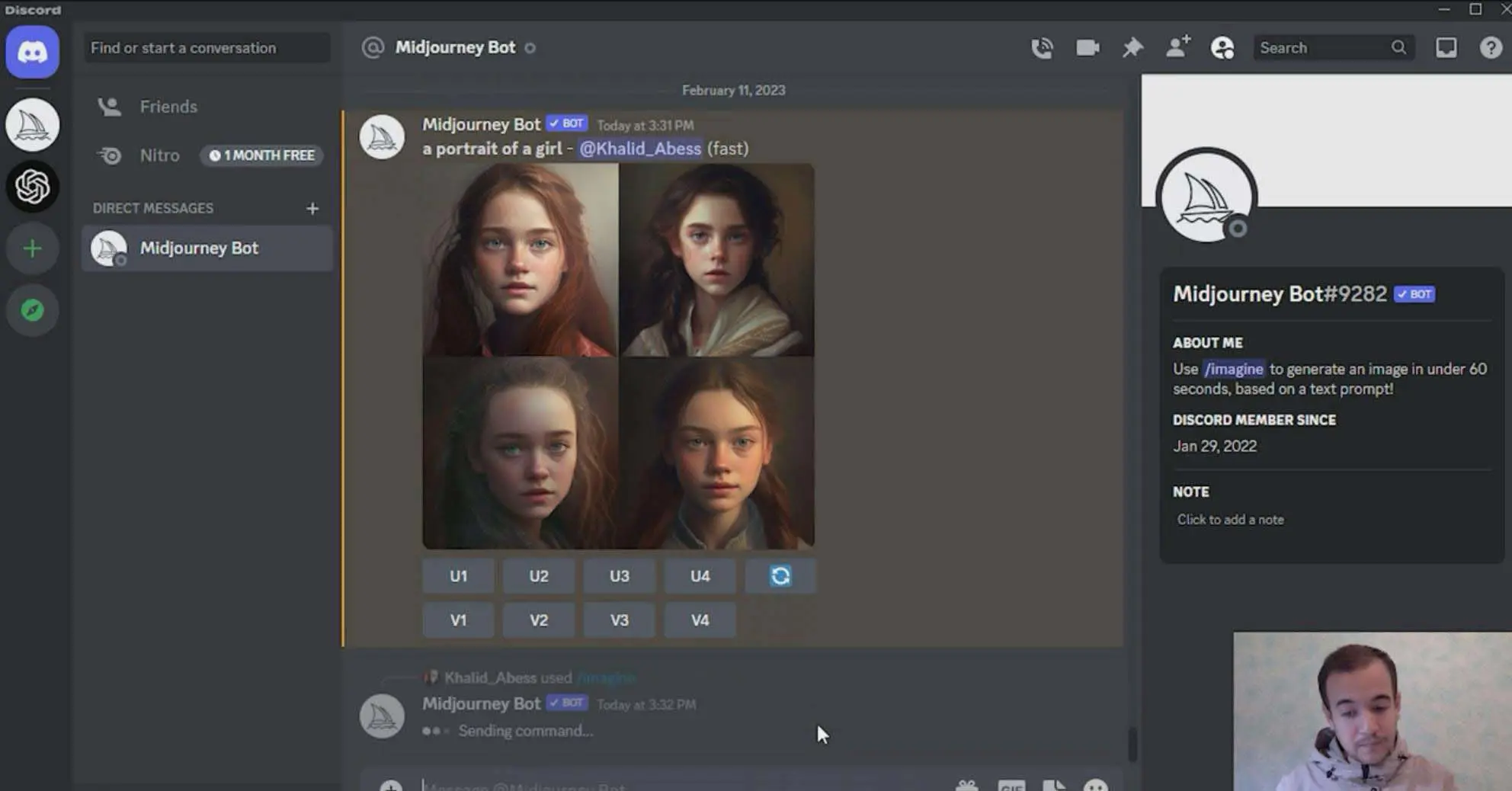Viewport: 1512px width, 791px height.
Task: Click the Discord home logo icon
Action: [x=32, y=52]
